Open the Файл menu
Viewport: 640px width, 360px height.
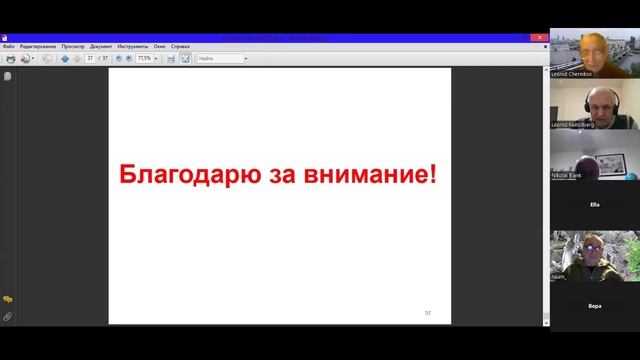pos(9,47)
